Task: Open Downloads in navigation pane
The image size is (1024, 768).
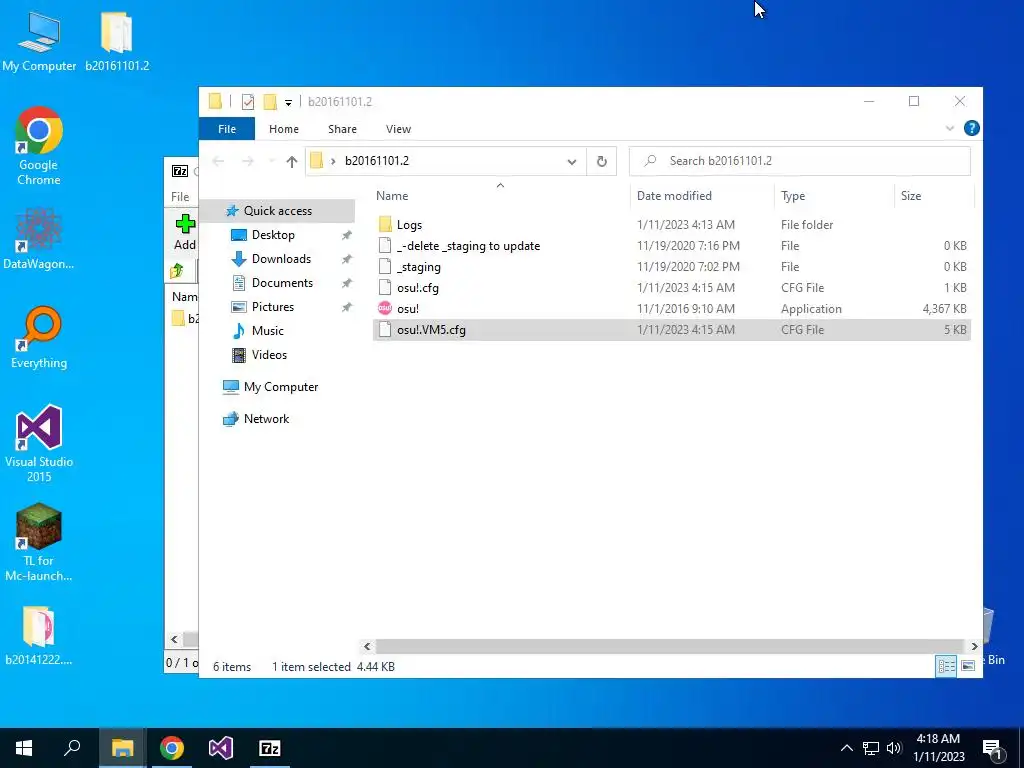Action: (281, 259)
